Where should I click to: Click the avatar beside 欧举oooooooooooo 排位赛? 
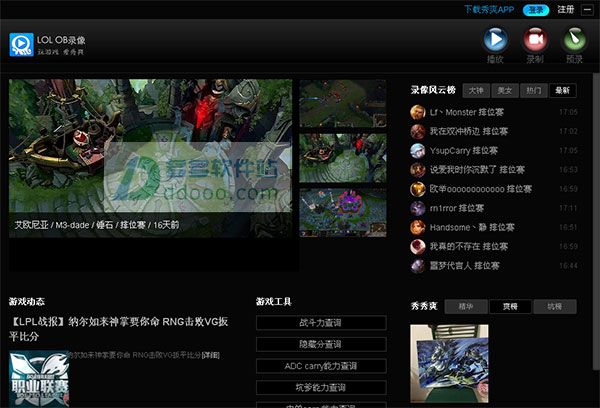417,189
